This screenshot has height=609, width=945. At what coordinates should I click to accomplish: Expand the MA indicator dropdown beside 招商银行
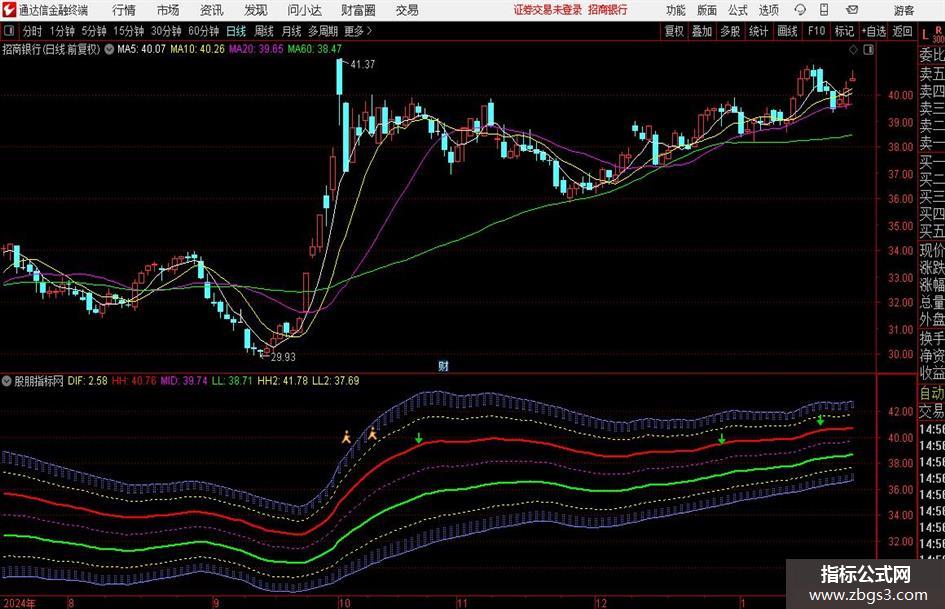coord(109,49)
